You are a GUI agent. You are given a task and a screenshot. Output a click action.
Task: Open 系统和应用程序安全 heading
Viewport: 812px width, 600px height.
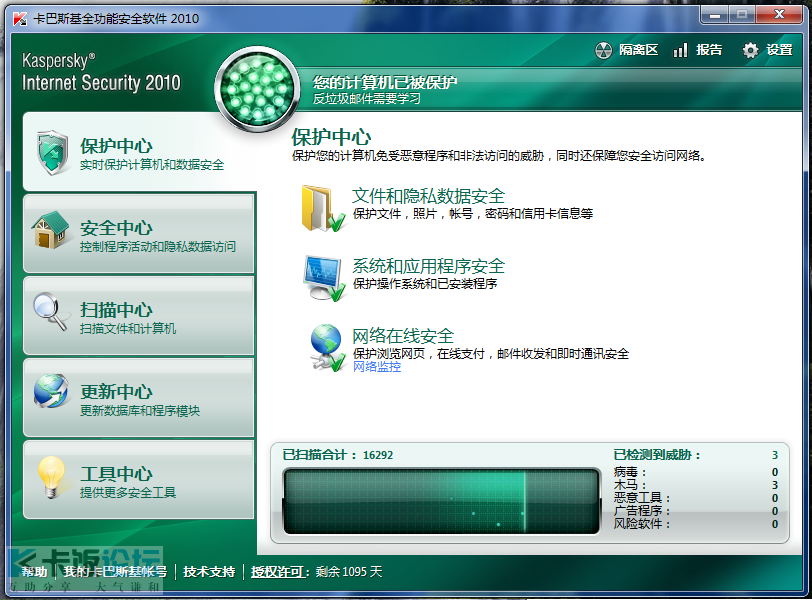click(x=428, y=266)
